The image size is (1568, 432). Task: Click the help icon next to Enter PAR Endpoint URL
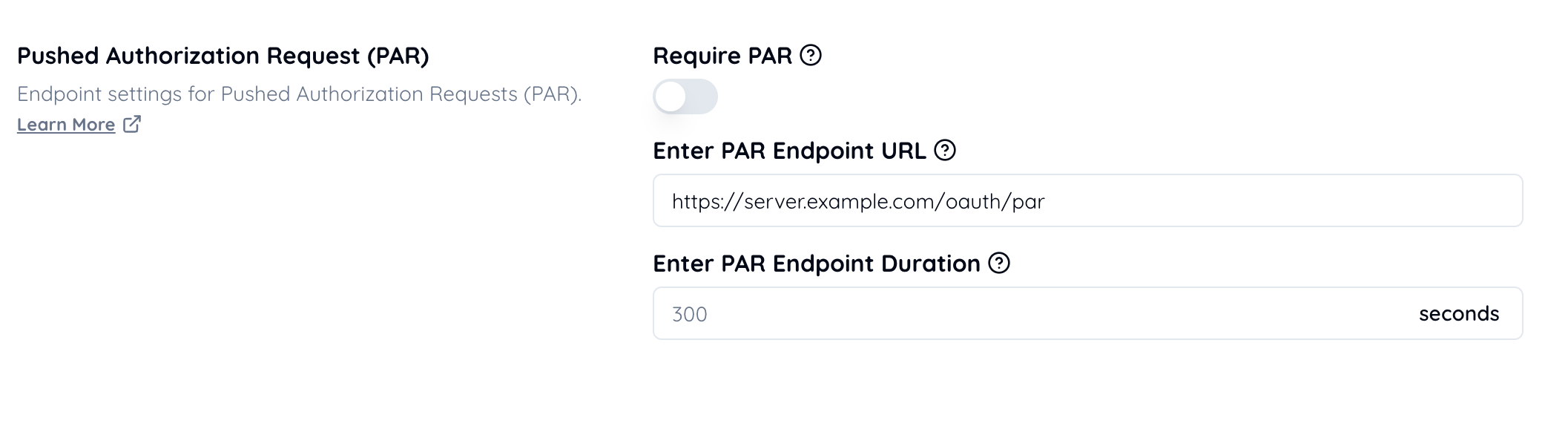944,151
